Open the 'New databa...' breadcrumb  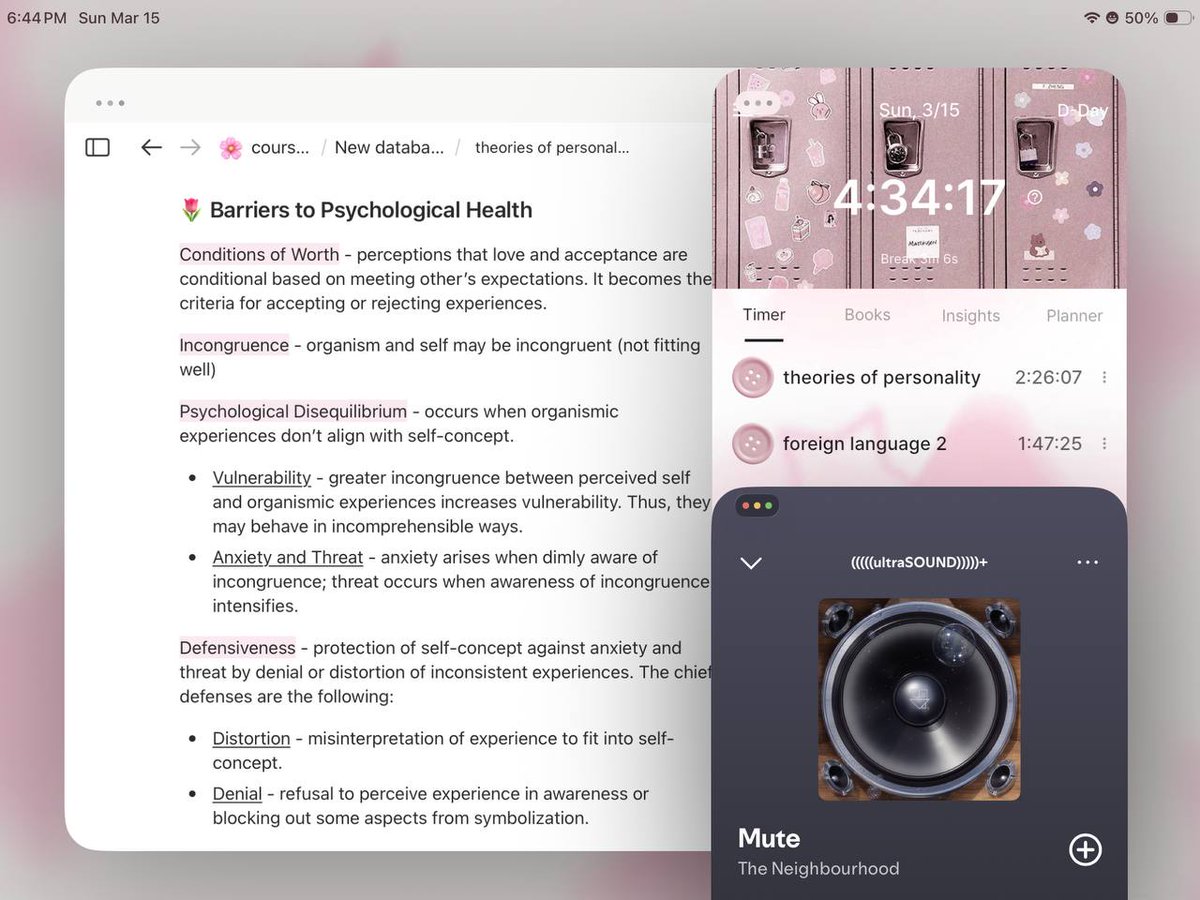tap(389, 147)
